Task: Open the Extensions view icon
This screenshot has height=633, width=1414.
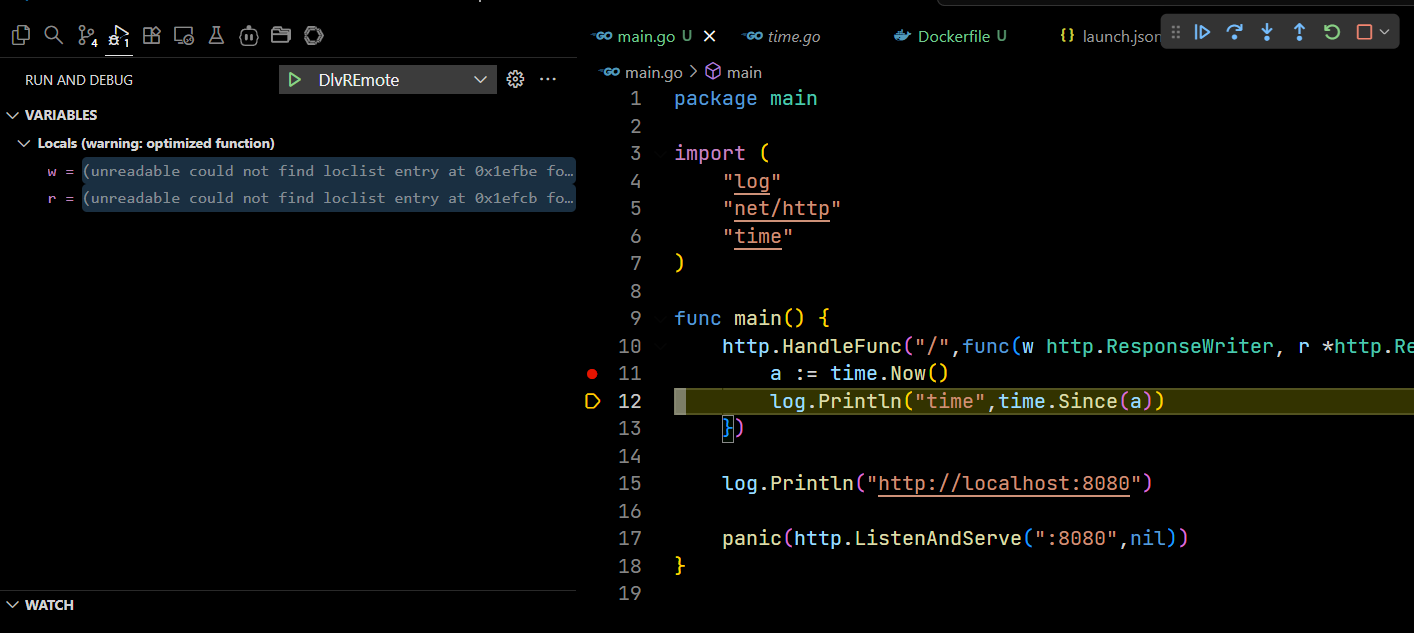Action: coord(152,36)
